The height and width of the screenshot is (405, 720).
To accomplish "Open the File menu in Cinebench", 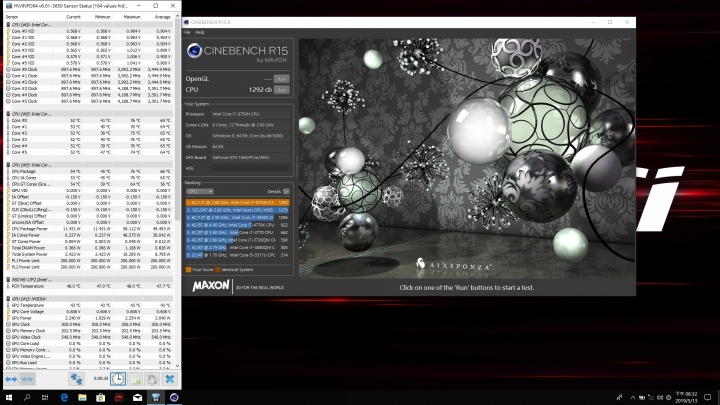I will point(186,32).
